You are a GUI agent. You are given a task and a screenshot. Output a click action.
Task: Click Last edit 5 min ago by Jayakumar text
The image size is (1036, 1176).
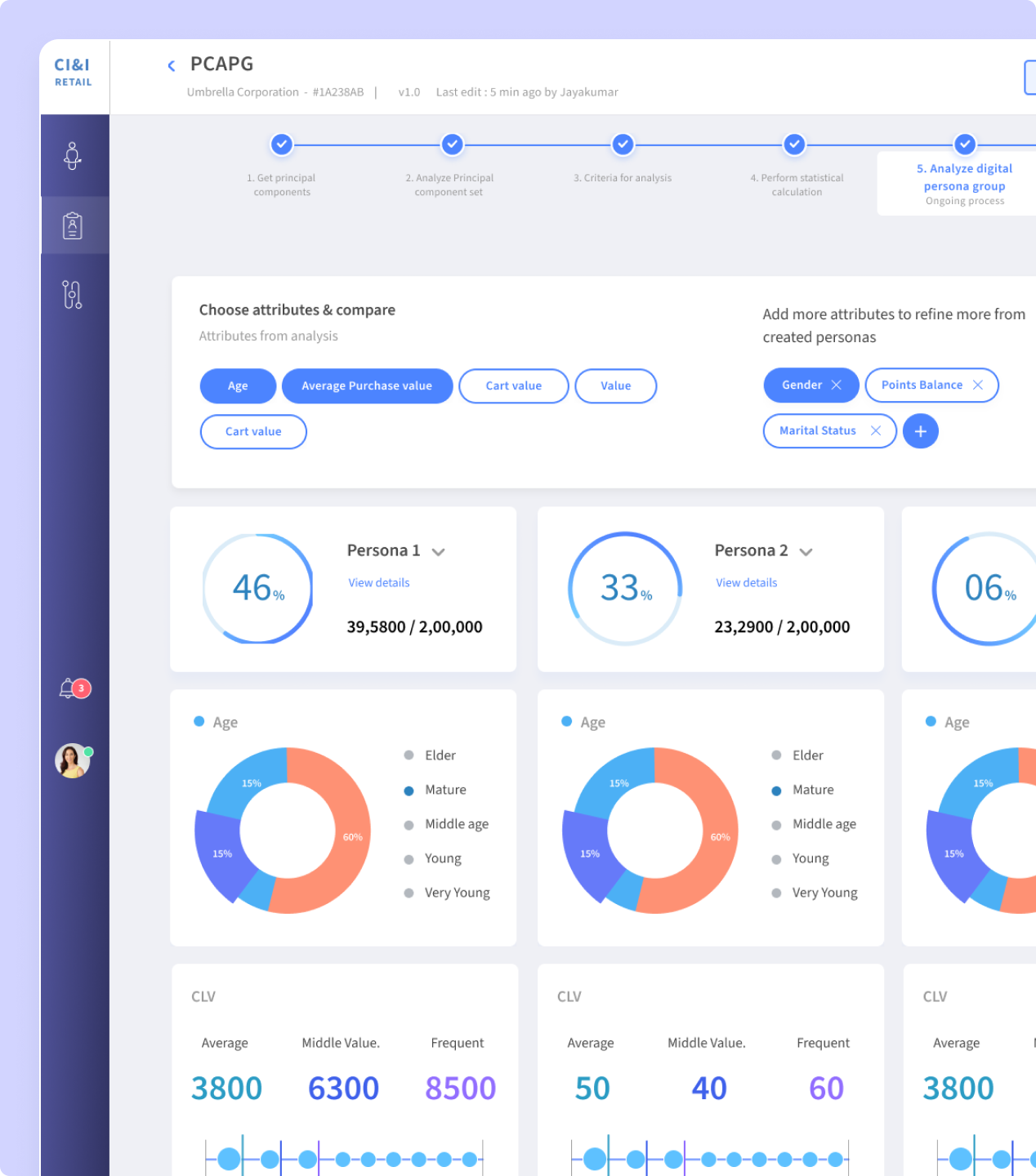click(527, 92)
